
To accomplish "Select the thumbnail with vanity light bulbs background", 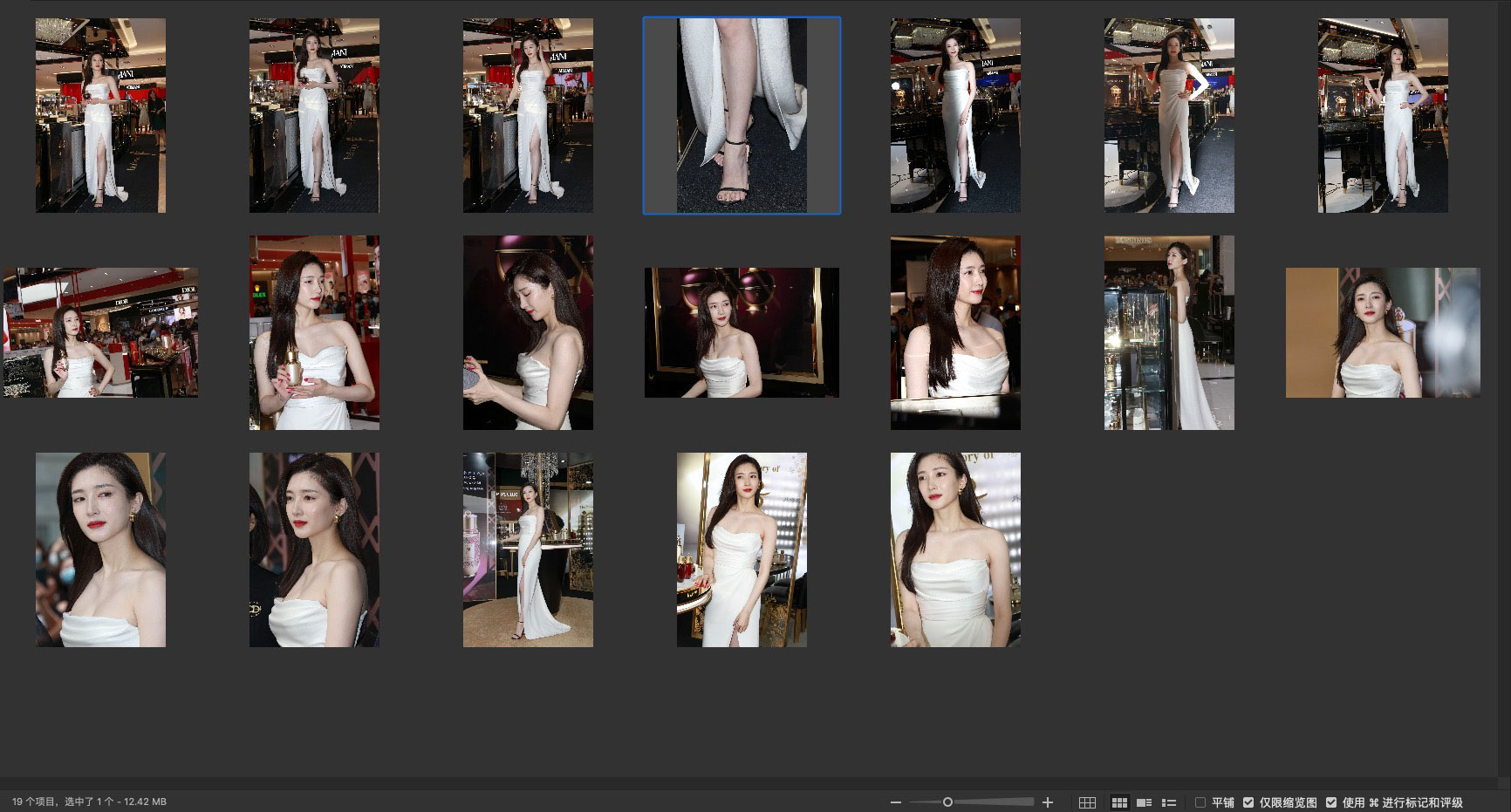I will point(742,549).
